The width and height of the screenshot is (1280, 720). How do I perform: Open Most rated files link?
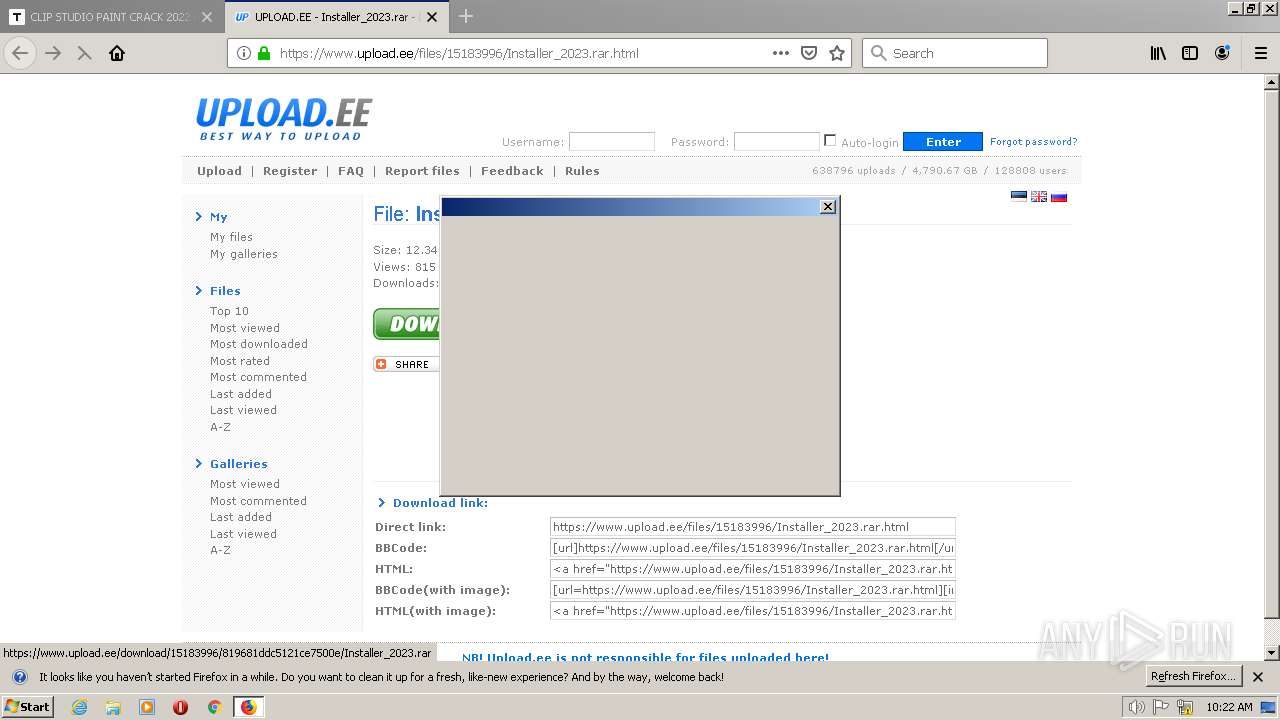pyautogui.click(x=240, y=361)
